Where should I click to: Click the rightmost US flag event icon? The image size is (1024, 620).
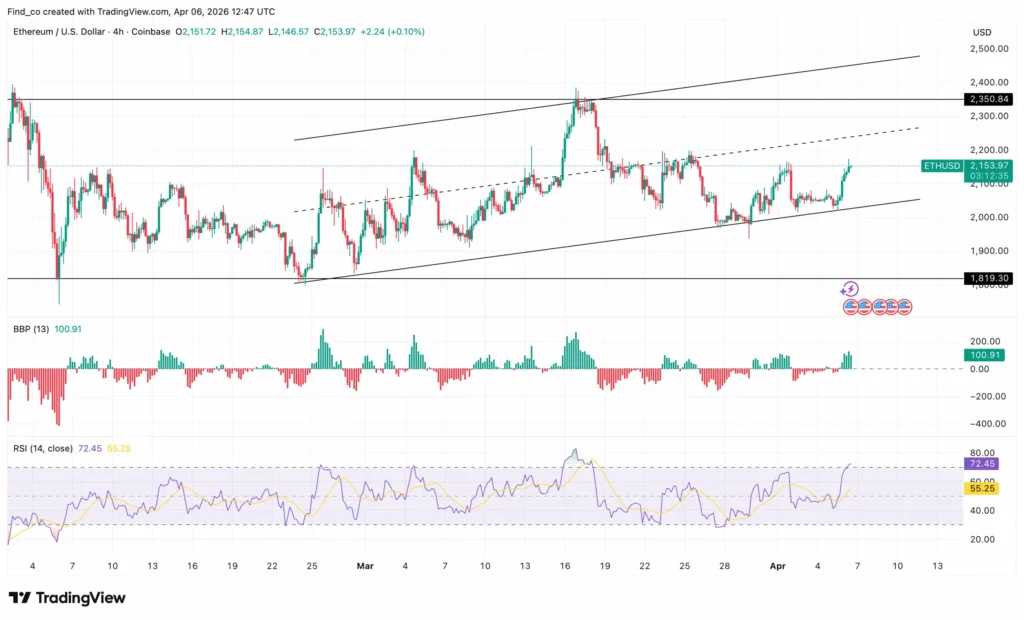(904, 306)
